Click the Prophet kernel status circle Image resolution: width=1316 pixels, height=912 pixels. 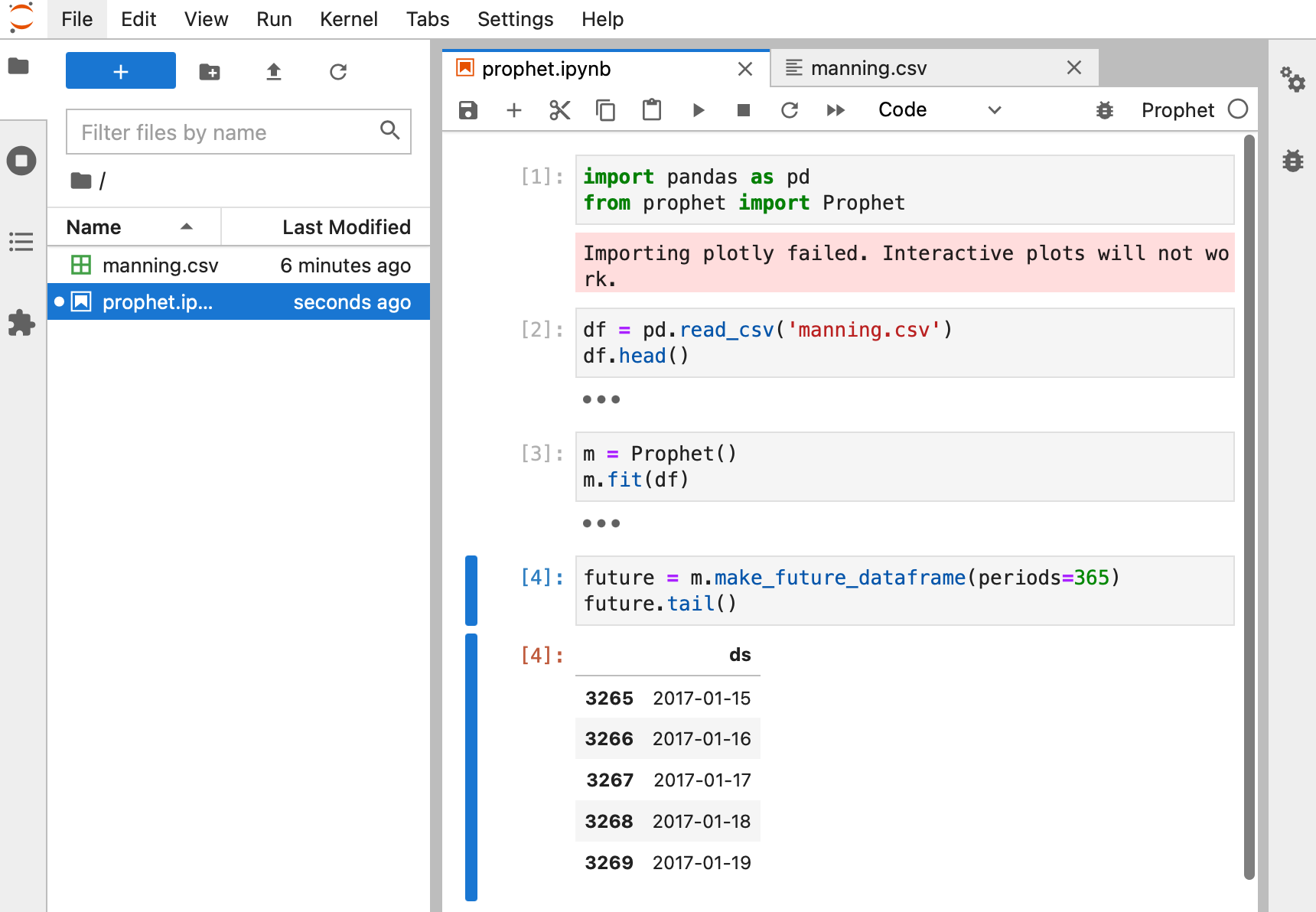tap(1237, 109)
